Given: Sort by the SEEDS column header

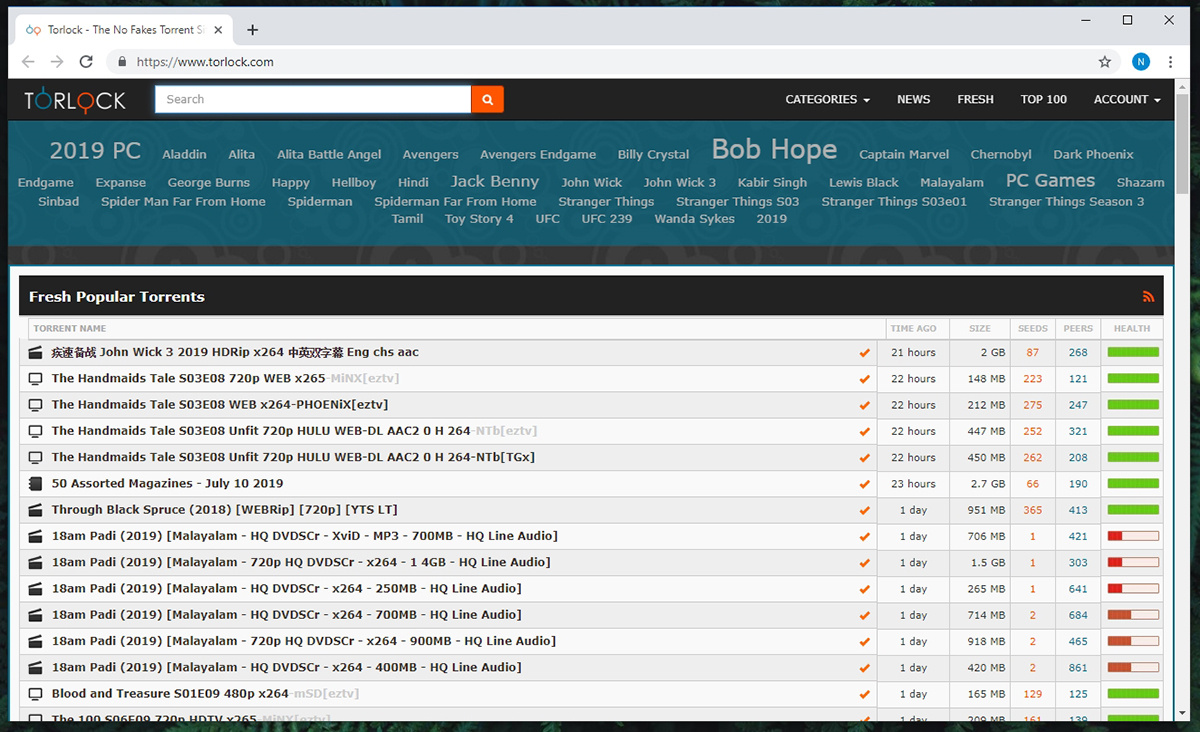Looking at the screenshot, I should coord(1033,328).
